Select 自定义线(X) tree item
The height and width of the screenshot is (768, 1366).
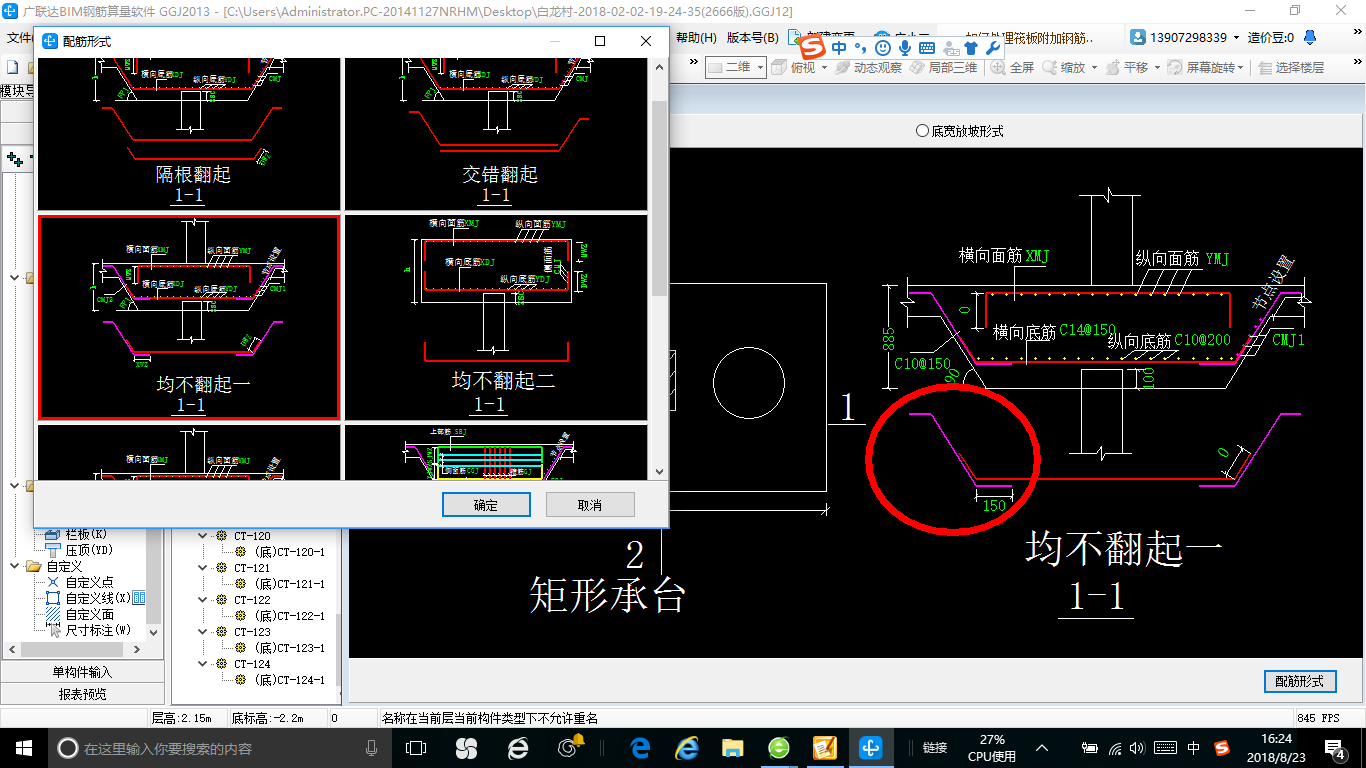(x=87, y=598)
